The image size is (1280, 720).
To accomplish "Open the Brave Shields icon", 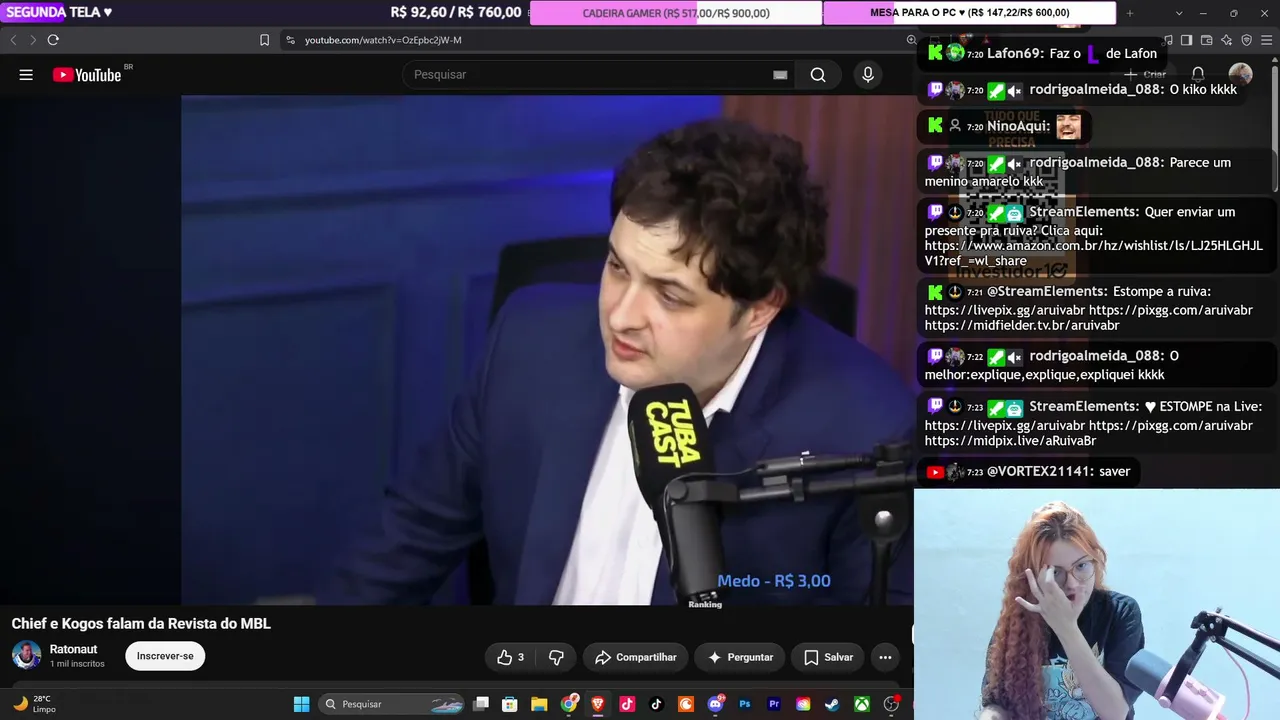I will tap(1246, 40).
